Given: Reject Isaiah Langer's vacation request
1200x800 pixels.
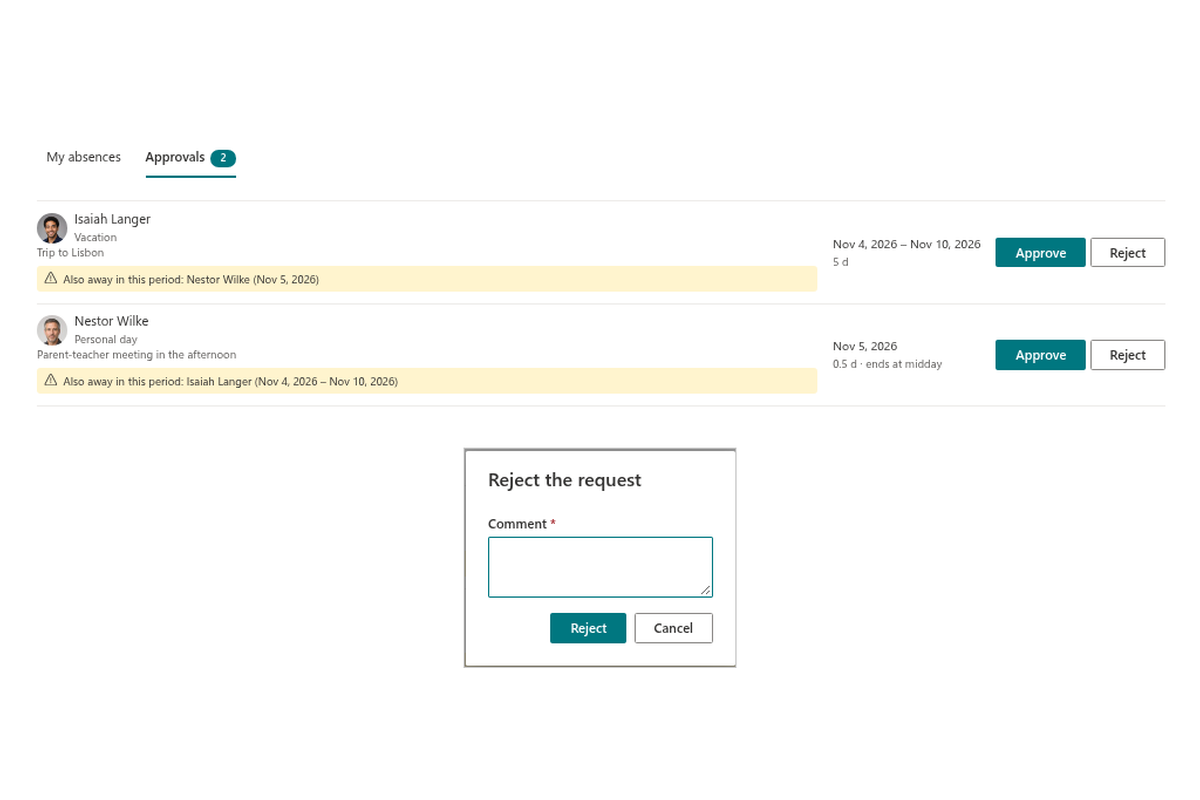Looking at the screenshot, I should point(1127,253).
